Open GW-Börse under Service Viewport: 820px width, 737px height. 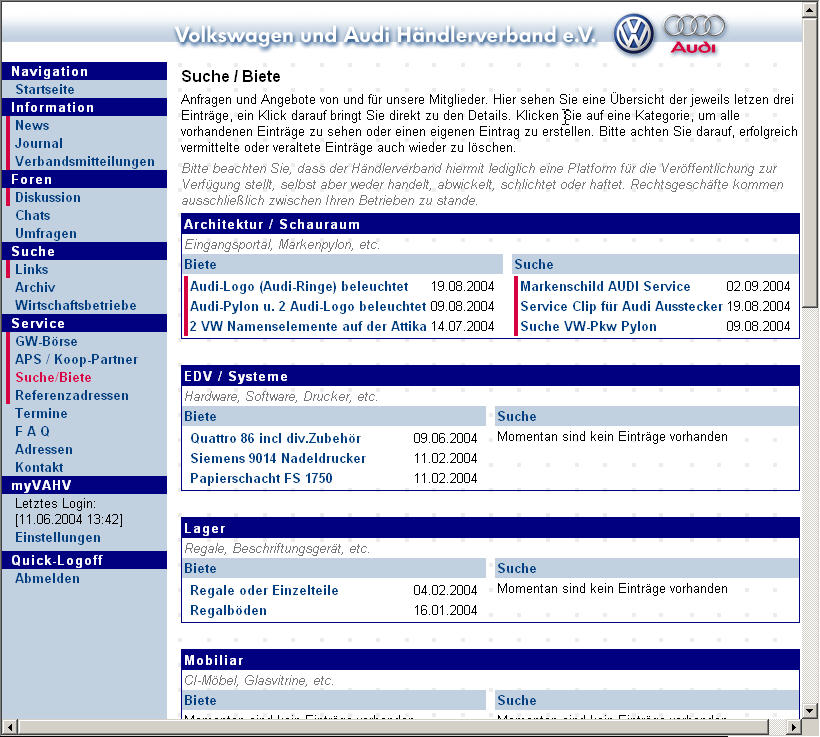(46, 341)
